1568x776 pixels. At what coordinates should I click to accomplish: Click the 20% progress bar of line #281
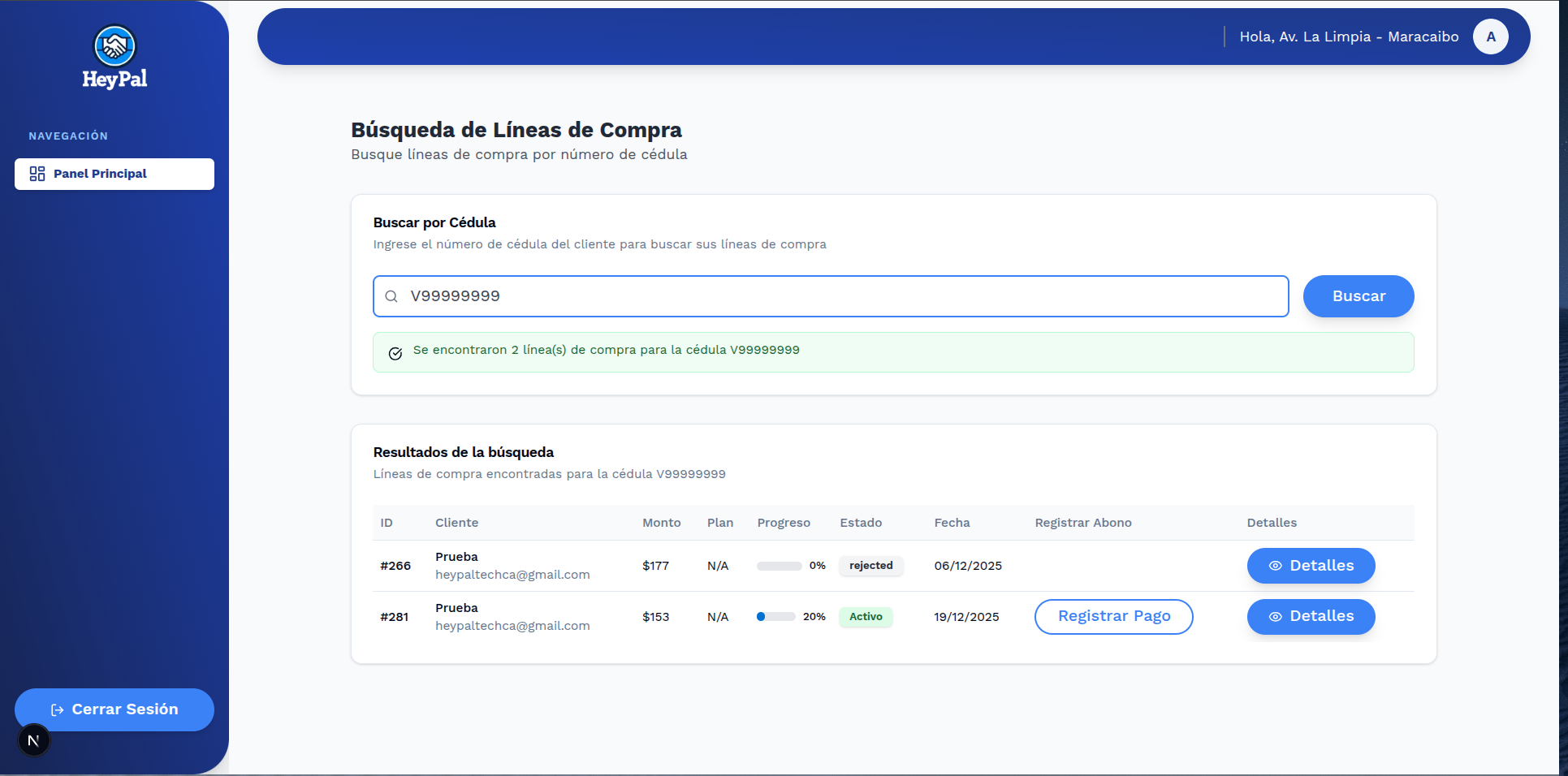pyautogui.click(x=775, y=617)
